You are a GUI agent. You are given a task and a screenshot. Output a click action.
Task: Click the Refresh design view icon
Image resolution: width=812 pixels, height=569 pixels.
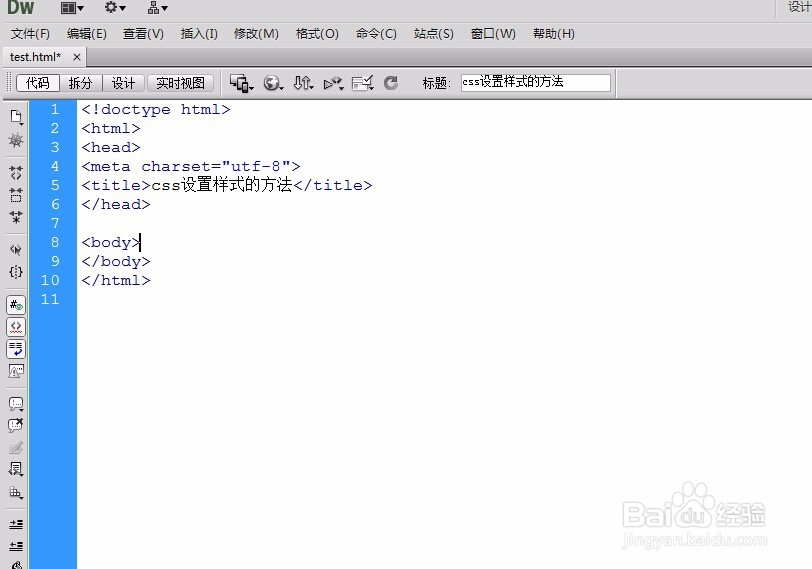point(391,83)
